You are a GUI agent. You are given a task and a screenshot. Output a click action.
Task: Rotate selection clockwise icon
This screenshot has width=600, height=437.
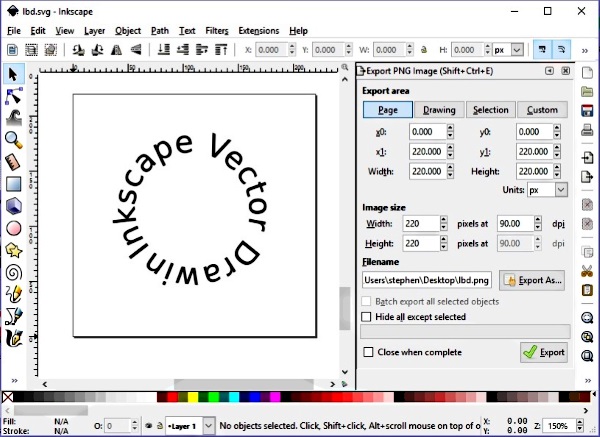click(x=98, y=50)
